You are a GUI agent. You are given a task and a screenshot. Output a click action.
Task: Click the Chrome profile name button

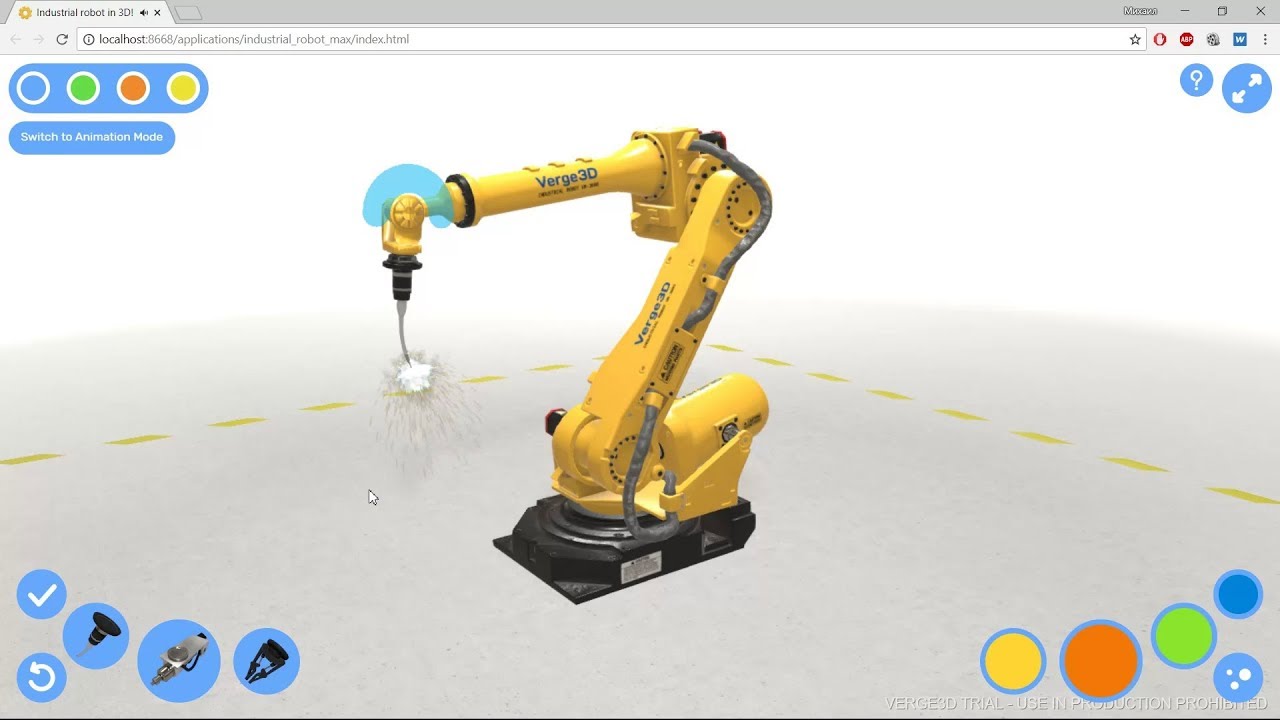[x=1140, y=11]
